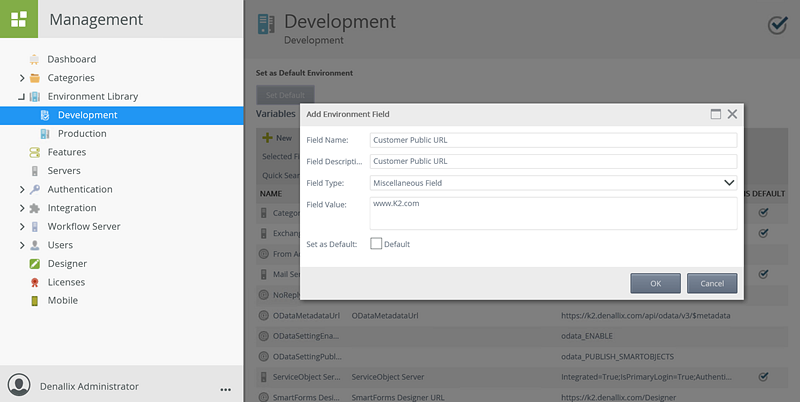Click the Features icon in sidebar
The image size is (800, 402).
[x=35, y=152]
